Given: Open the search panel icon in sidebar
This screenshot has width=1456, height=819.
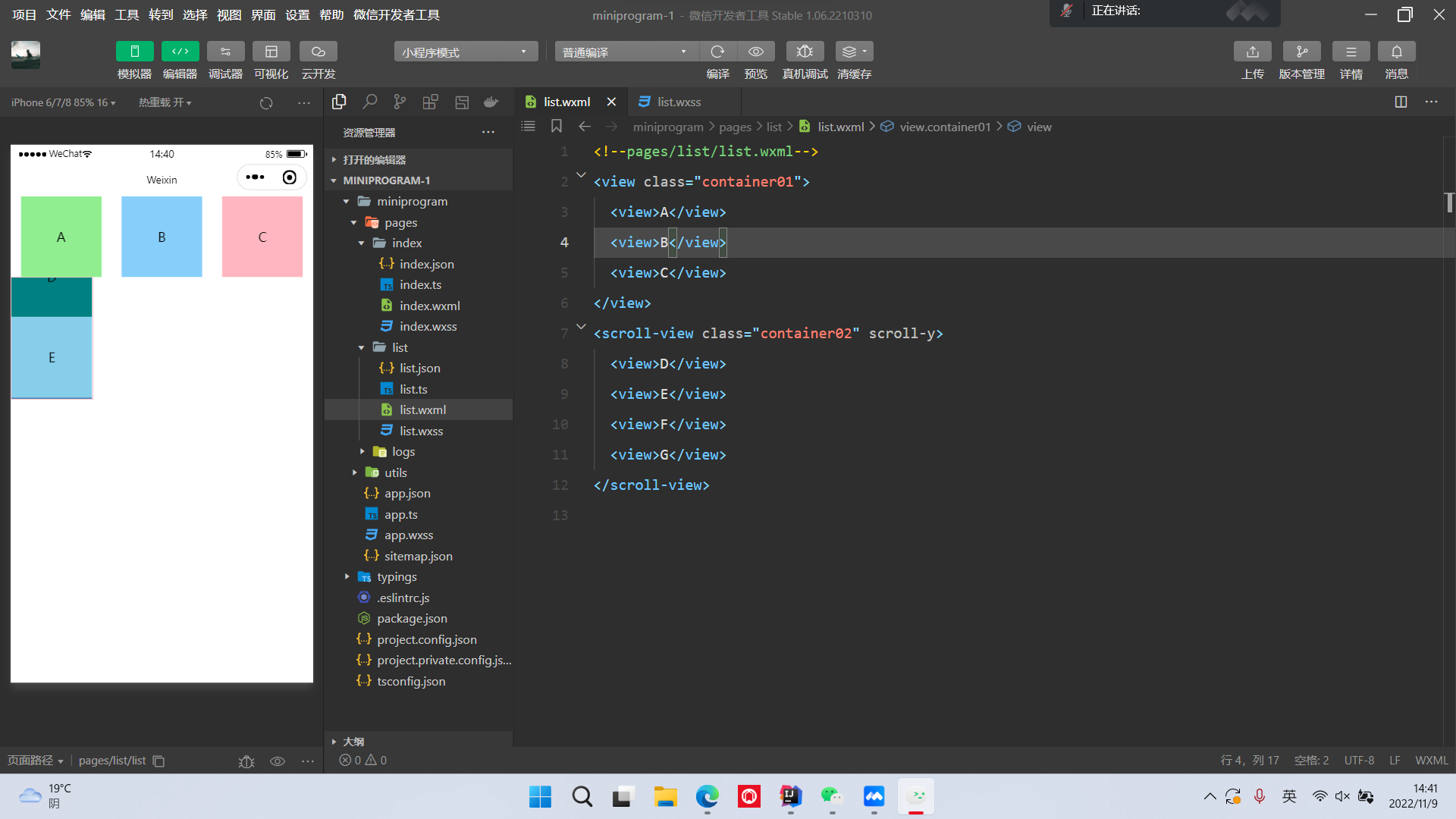Looking at the screenshot, I should click(x=370, y=102).
